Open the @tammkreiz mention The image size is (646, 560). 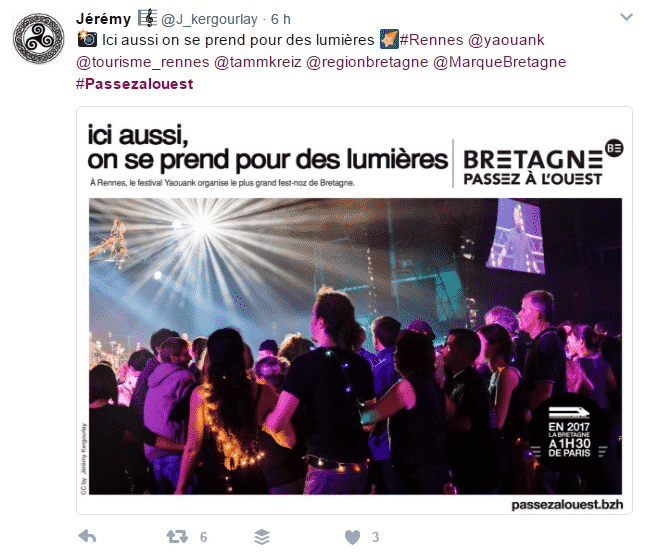click(x=258, y=62)
